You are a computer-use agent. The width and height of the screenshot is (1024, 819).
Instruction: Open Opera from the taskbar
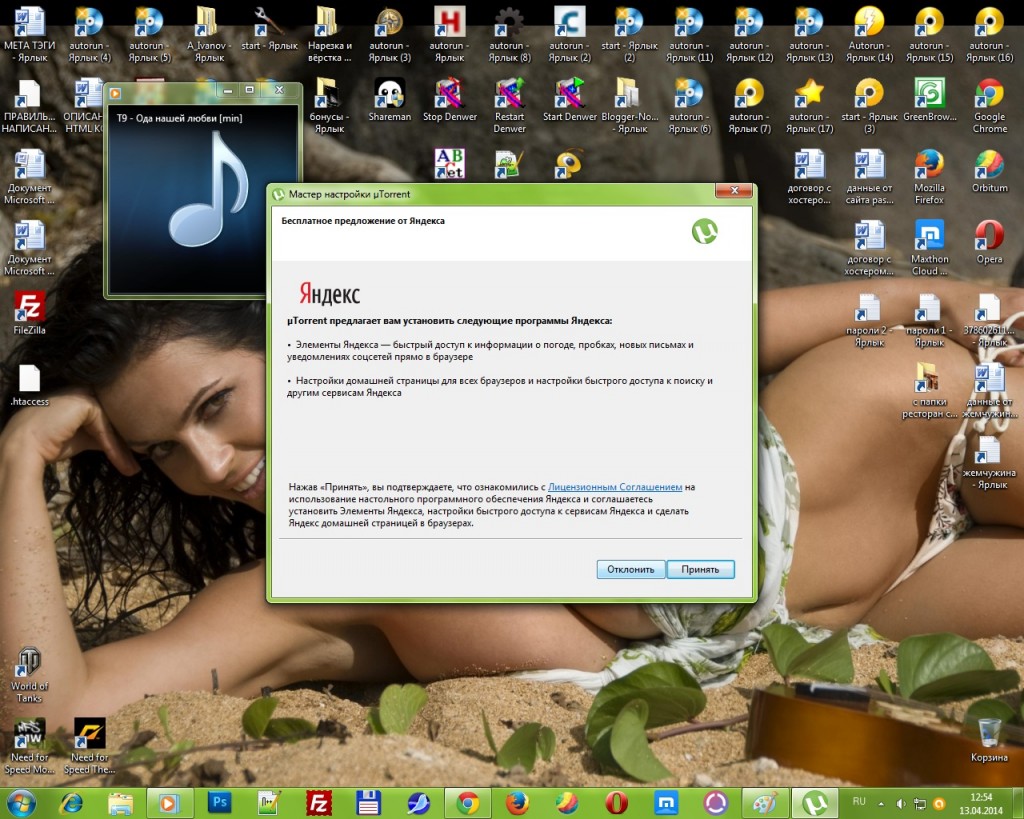[x=616, y=803]
